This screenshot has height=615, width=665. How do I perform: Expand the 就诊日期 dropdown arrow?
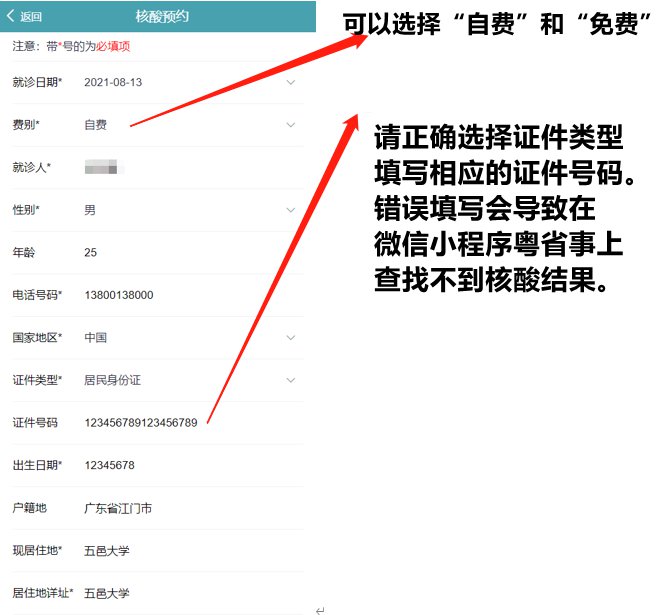(x=291, y=82)
